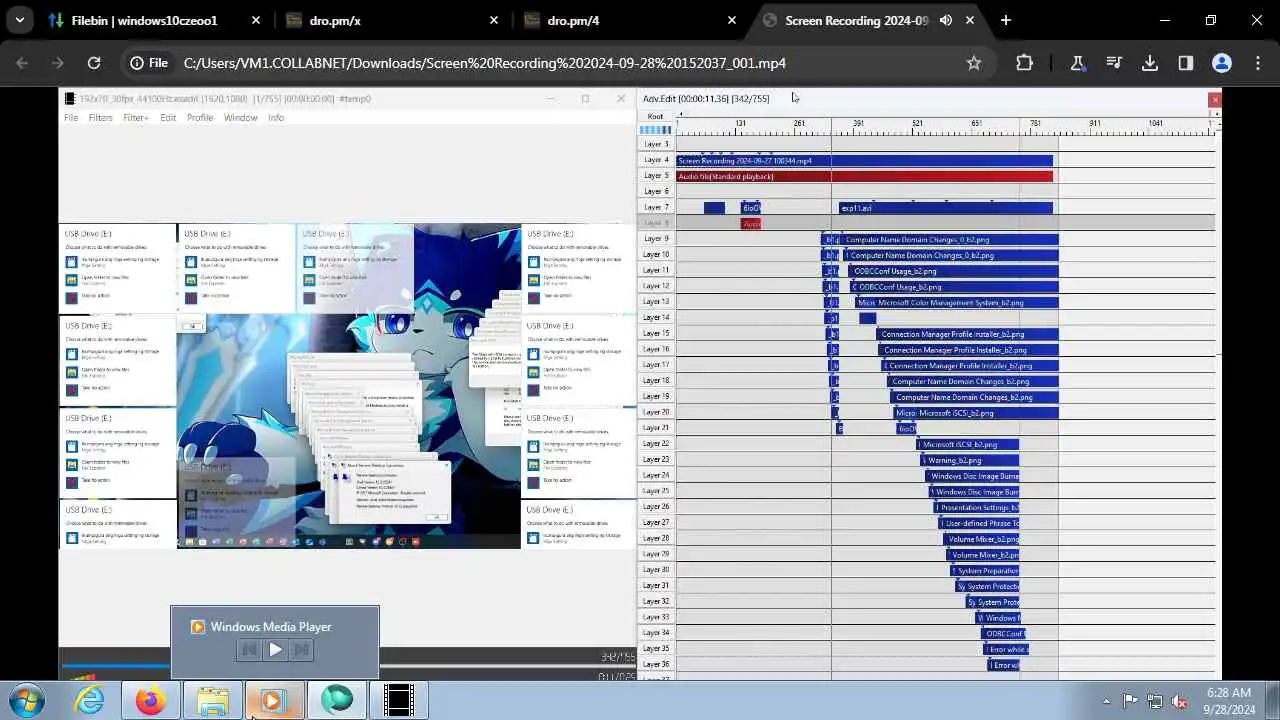Launch Internet Explorer from the taskbar

(90, 700)
